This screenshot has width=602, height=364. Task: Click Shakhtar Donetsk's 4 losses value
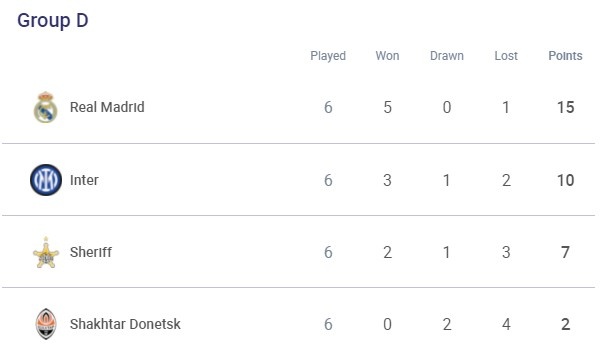pos(506,324)
